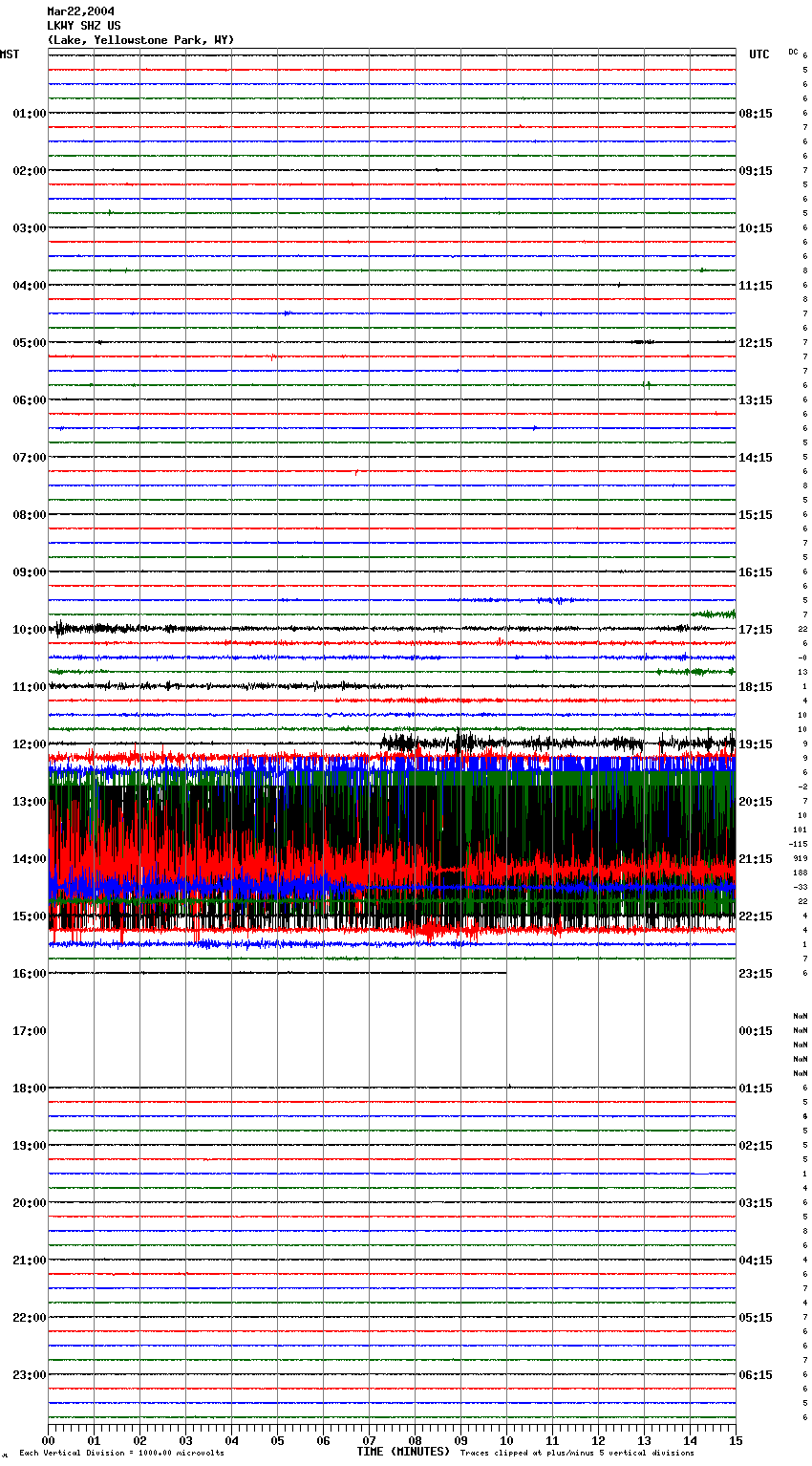
Task: Select the 16:00 MST time label
Action: point(29,974)
